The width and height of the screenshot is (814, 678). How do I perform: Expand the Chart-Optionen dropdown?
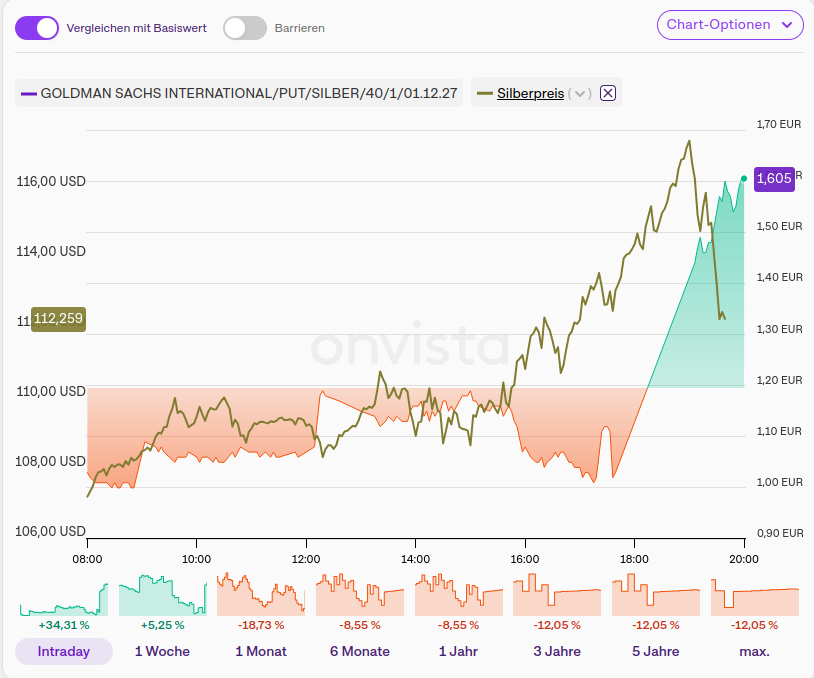coord(730,25)
